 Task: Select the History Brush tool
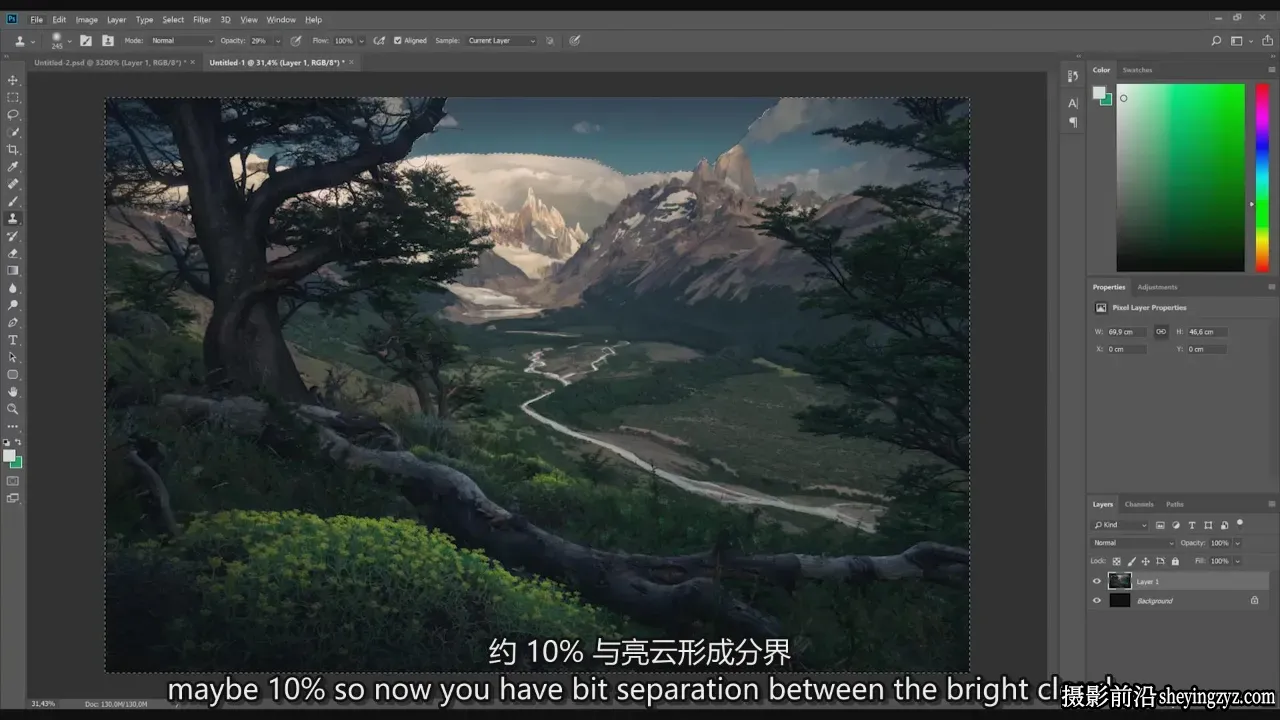coord(13,236)
